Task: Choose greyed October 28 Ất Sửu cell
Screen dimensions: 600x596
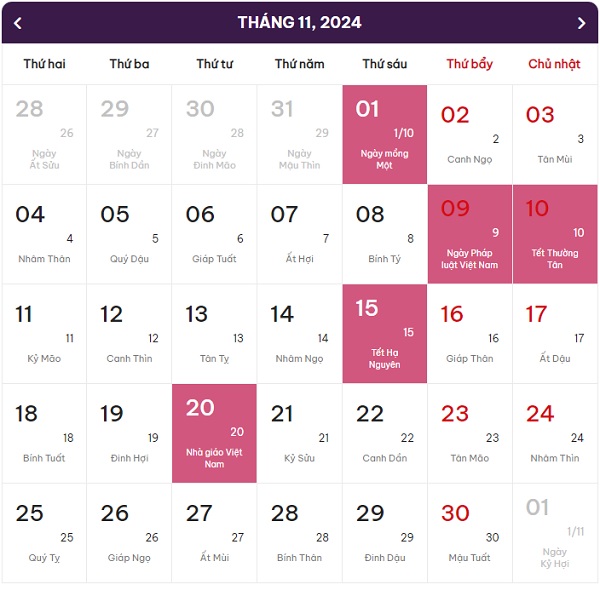Action: (x=44, y=134)
